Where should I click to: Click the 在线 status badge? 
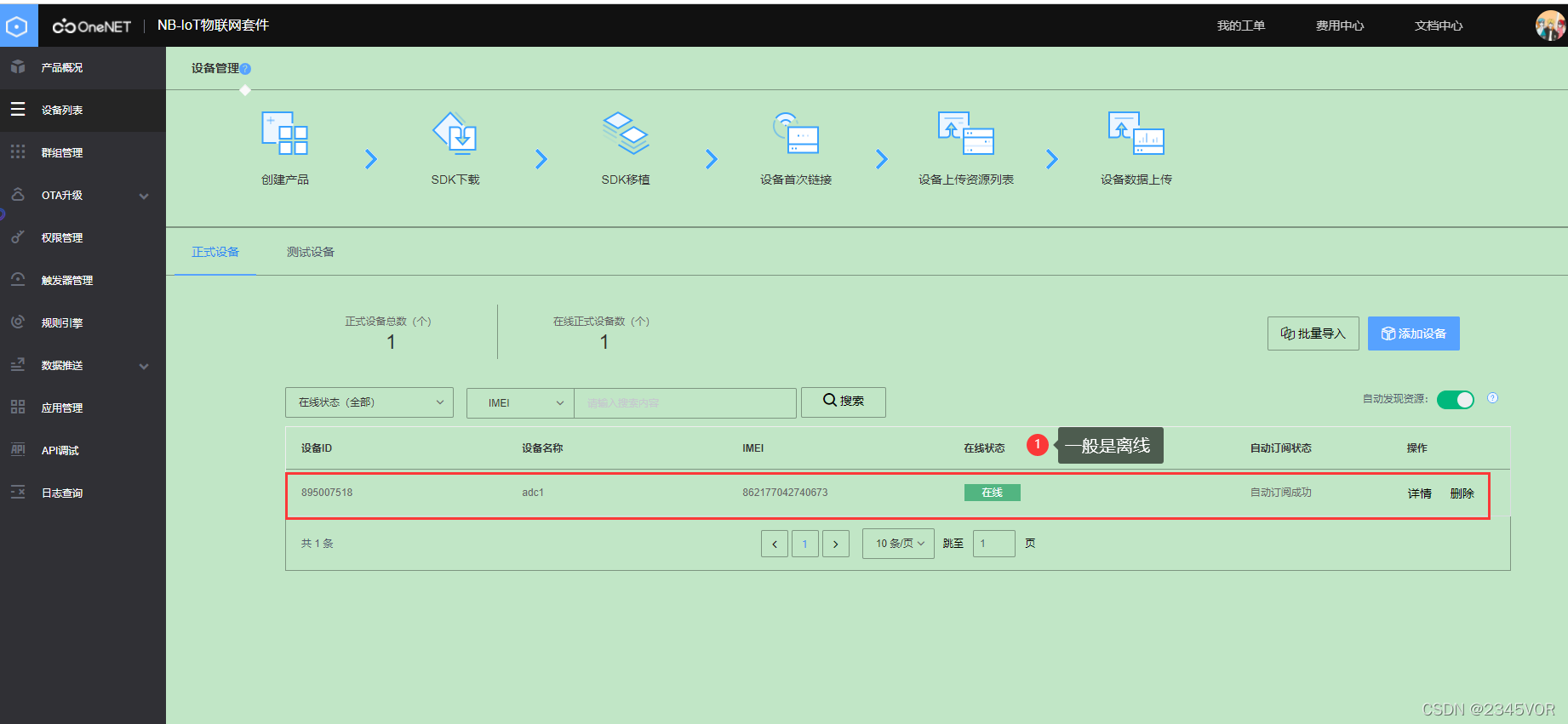tap(993, 493)
